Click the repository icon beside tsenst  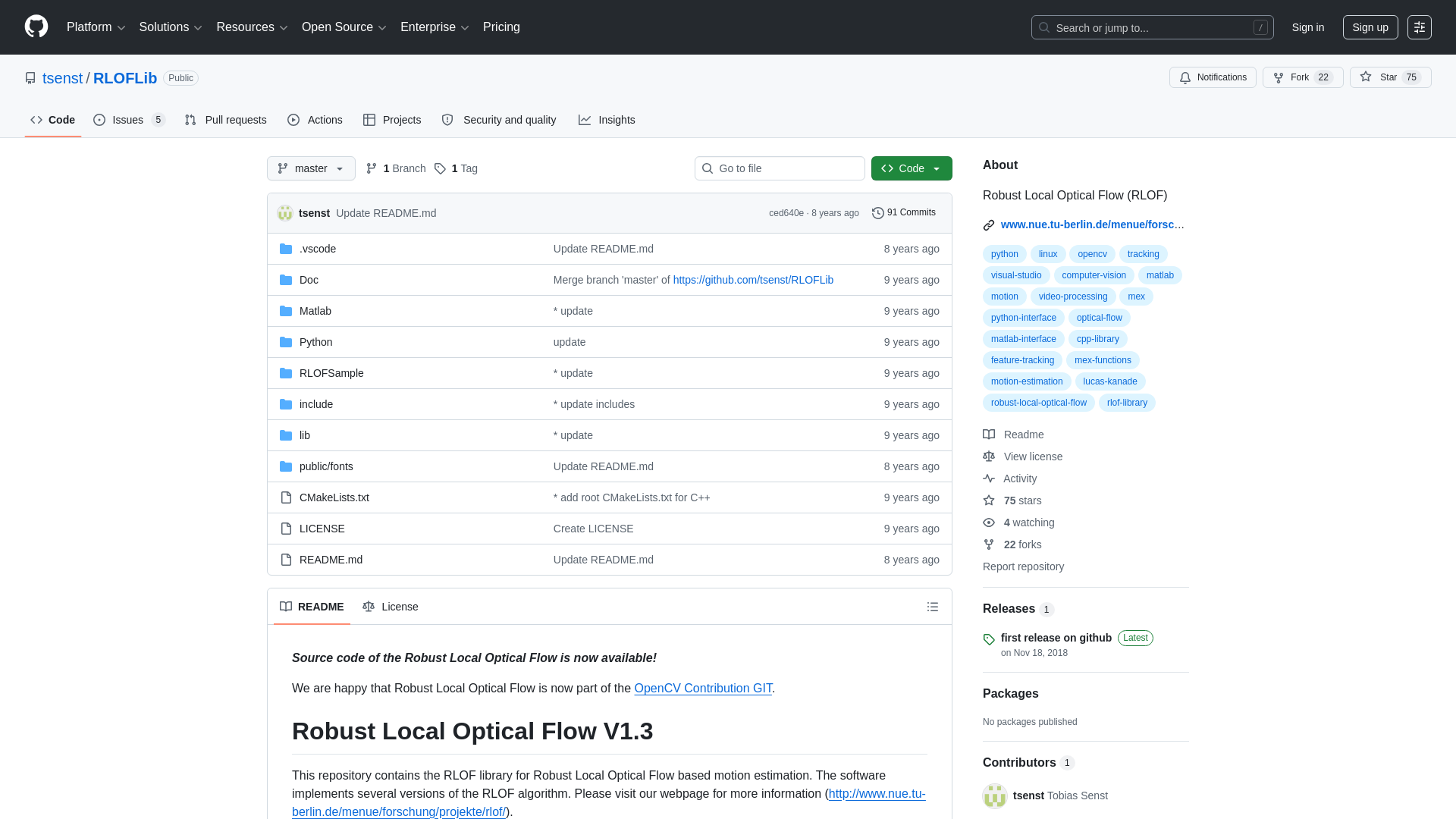coord(30,78)
